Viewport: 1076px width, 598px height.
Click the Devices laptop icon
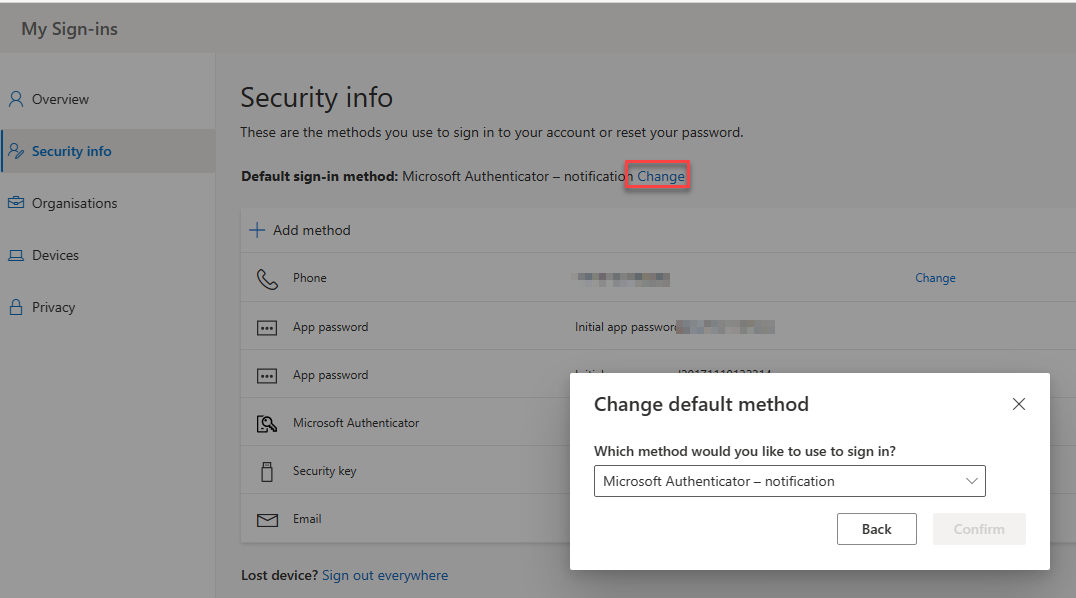point(16,255)
